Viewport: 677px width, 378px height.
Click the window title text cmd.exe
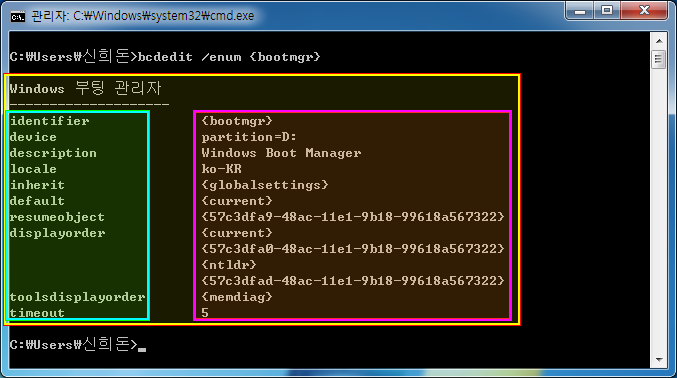pos(142,16)
